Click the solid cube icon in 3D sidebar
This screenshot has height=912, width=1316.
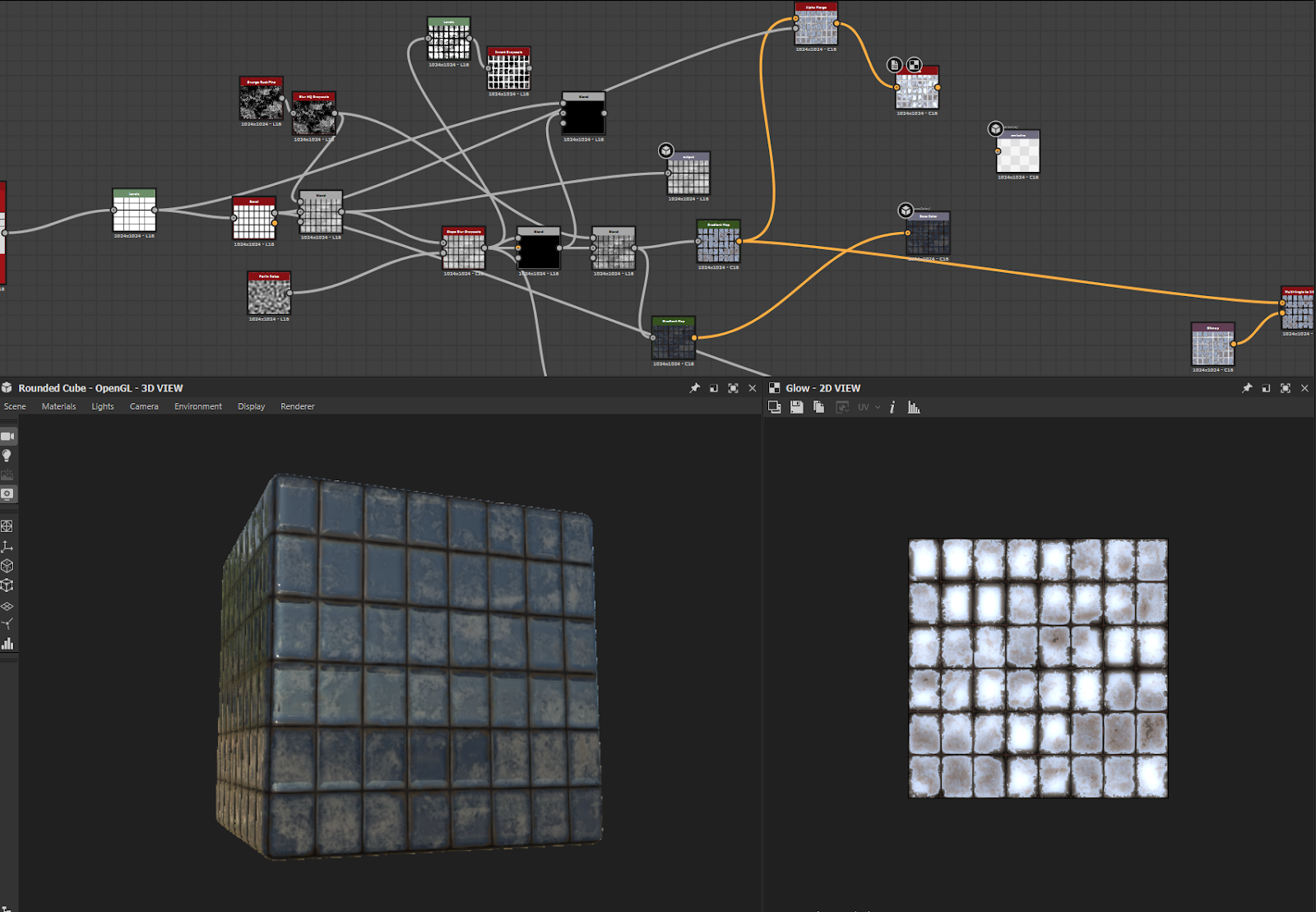click(x=7, y=566)
